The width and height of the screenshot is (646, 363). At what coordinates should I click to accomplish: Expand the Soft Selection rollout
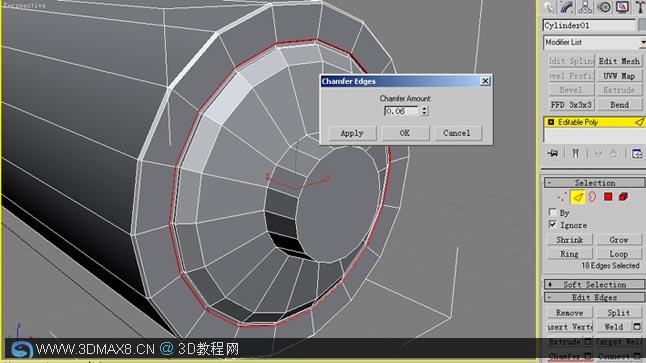point(595,284)
